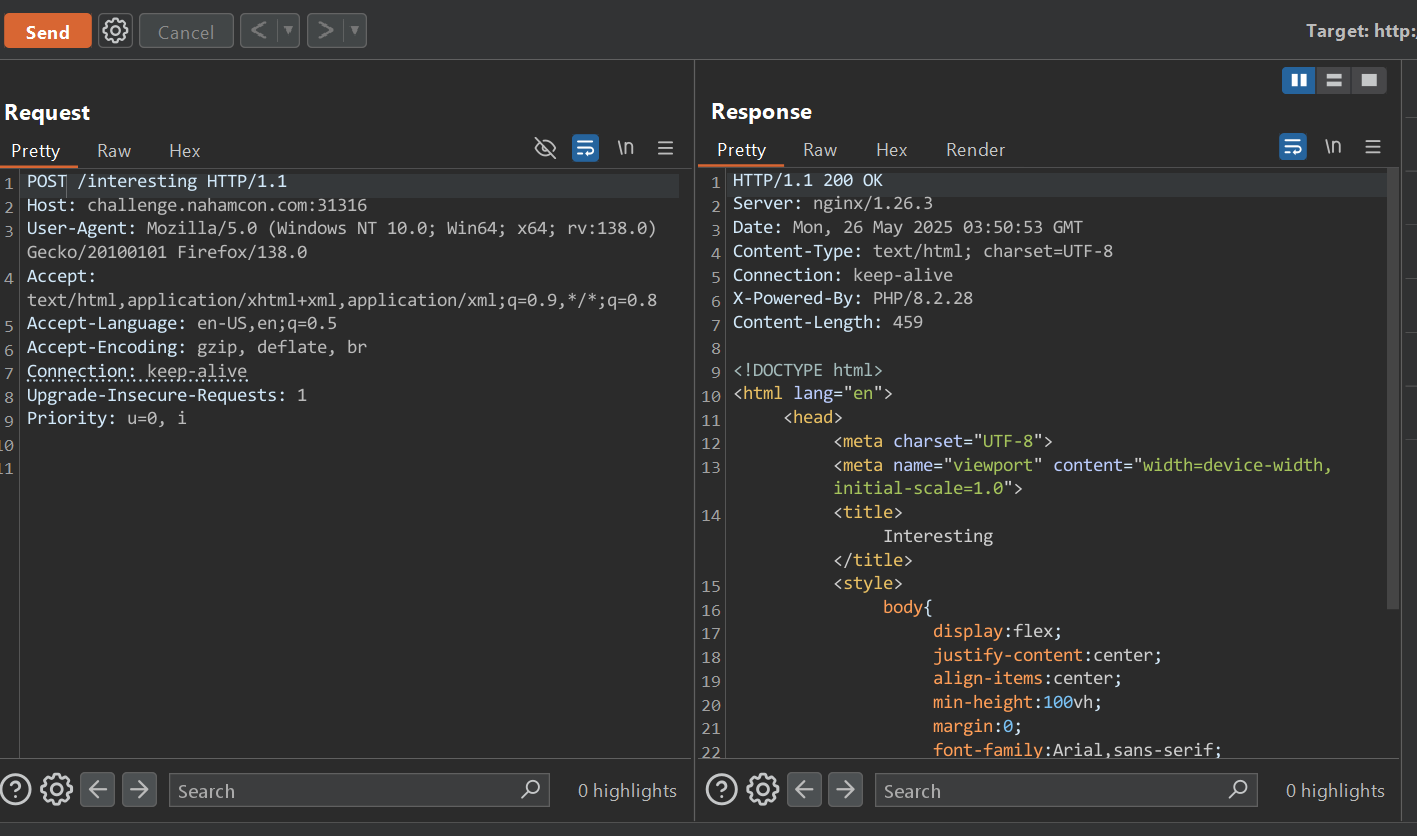Toggle hidden-characters eye icon in Request
Screen dimensions: 1417x836
click(545, 149)
